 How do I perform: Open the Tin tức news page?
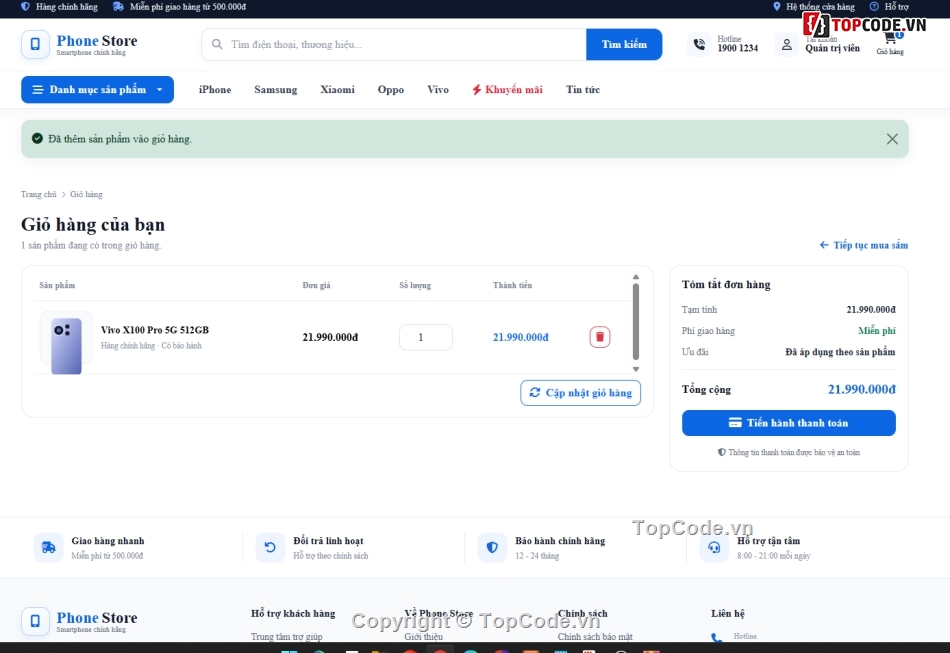pos(583,90)
